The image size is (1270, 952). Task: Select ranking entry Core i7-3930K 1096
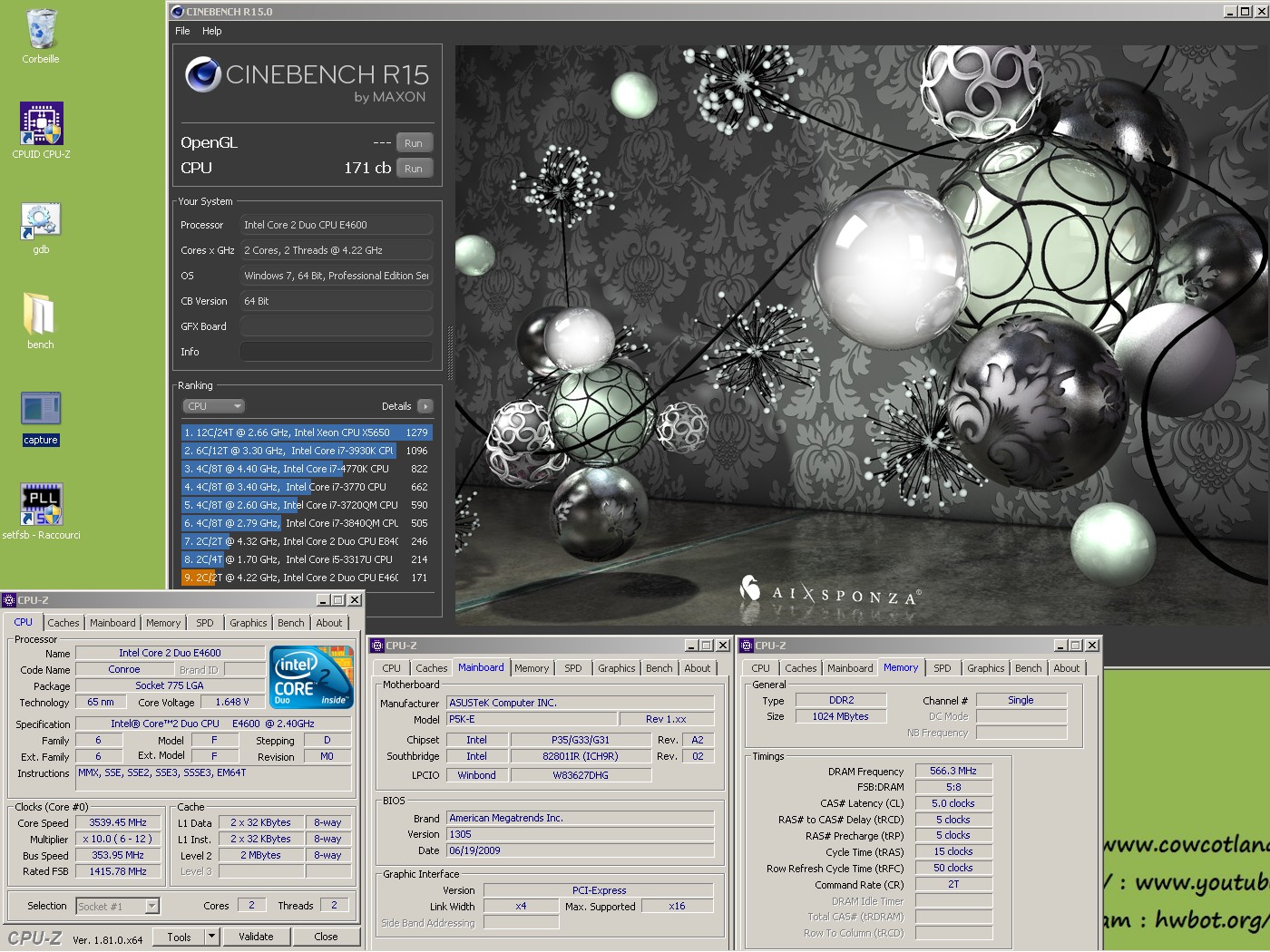[x=307, y=451]
